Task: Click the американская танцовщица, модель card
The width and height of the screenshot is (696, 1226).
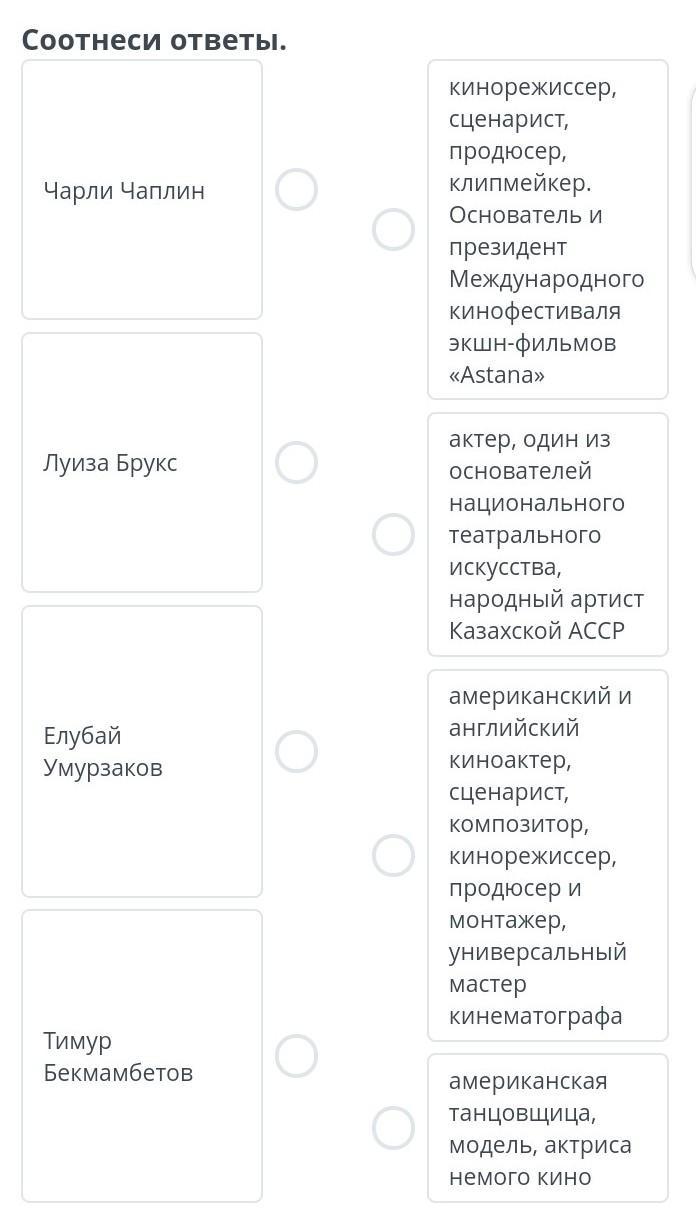Action: coord(548,1128)
